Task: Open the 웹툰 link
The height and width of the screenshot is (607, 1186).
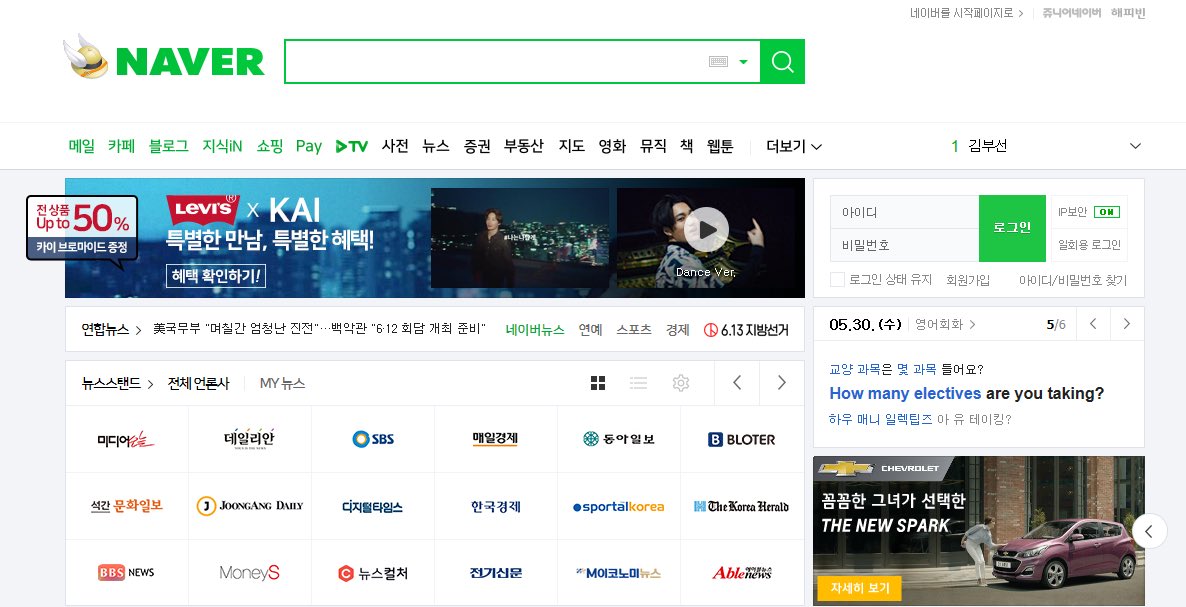Action: 720,146
